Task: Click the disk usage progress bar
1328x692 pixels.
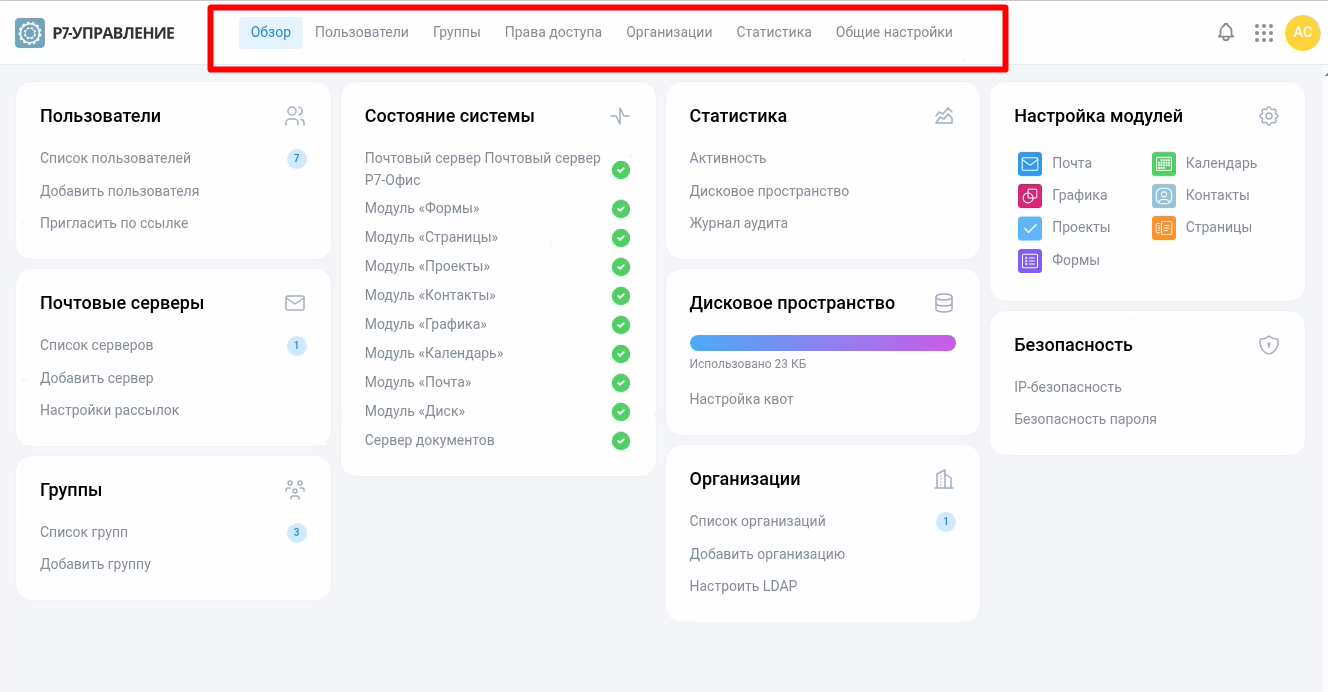Action: click(x=822, y=343)
